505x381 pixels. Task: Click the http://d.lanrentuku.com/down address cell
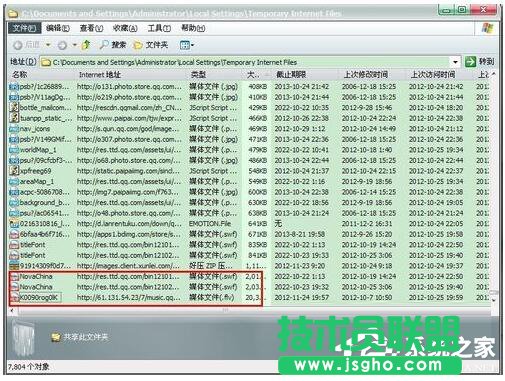pos(129,224)
